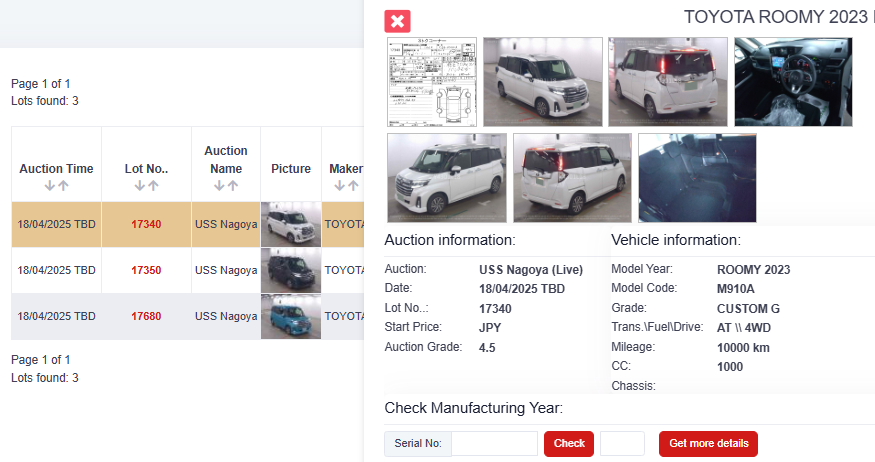Sort Maker column ascending arrow
Screen dimensions: 875x462
(x=353, y=186)
